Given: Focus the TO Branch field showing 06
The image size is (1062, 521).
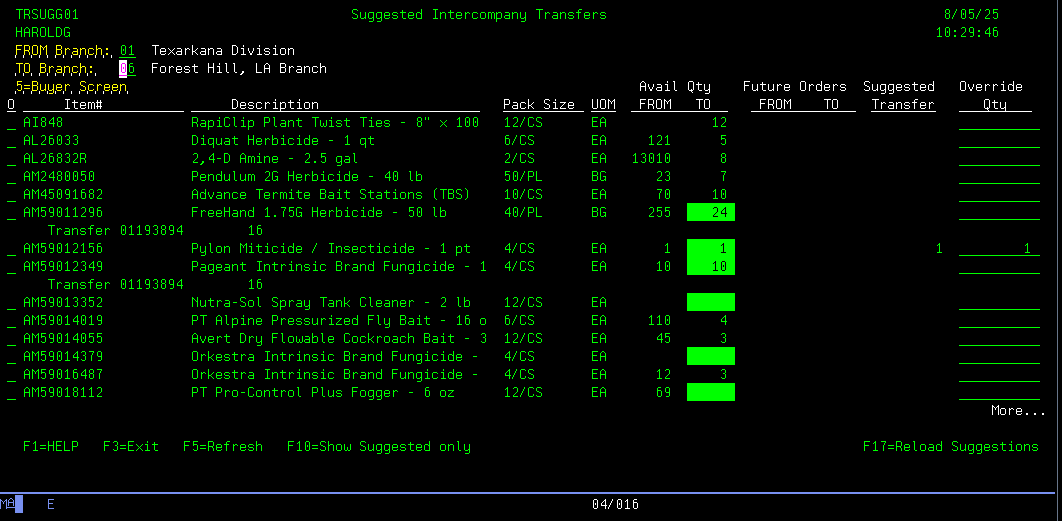Looking at the screenshot, I should (x=126, y=69).
